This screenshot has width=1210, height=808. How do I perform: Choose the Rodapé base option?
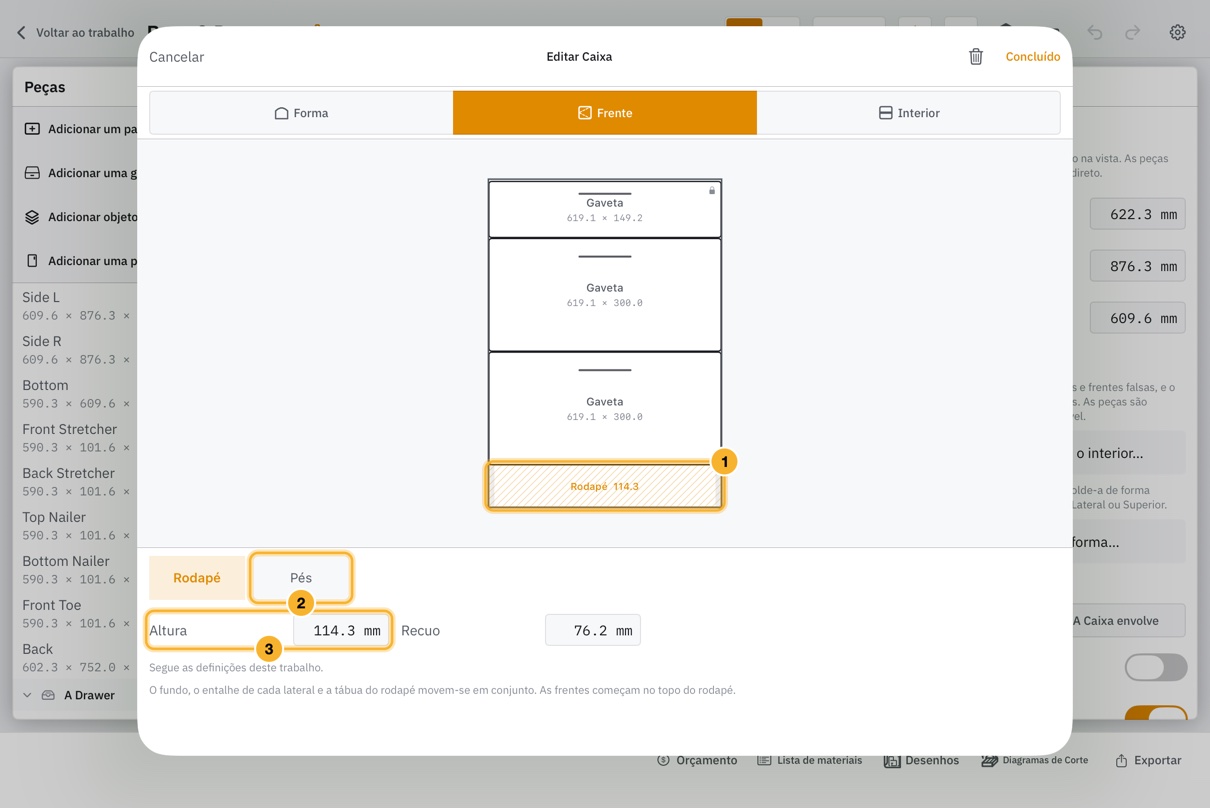(197, 578)
